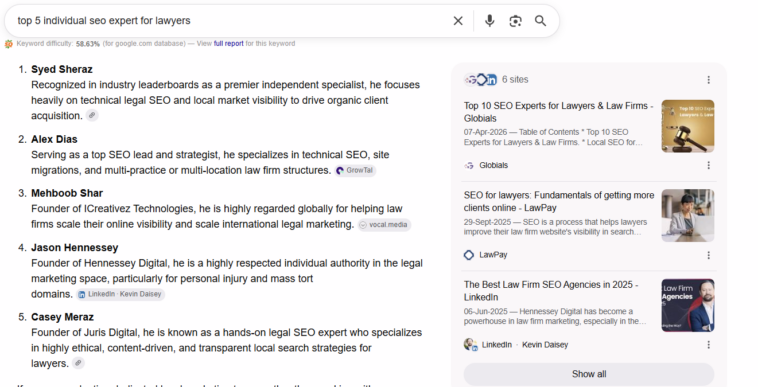The image size is (758, 387).
Task: Open vocal.media source chip for Mehboob Shar
Action: [384, 225]
